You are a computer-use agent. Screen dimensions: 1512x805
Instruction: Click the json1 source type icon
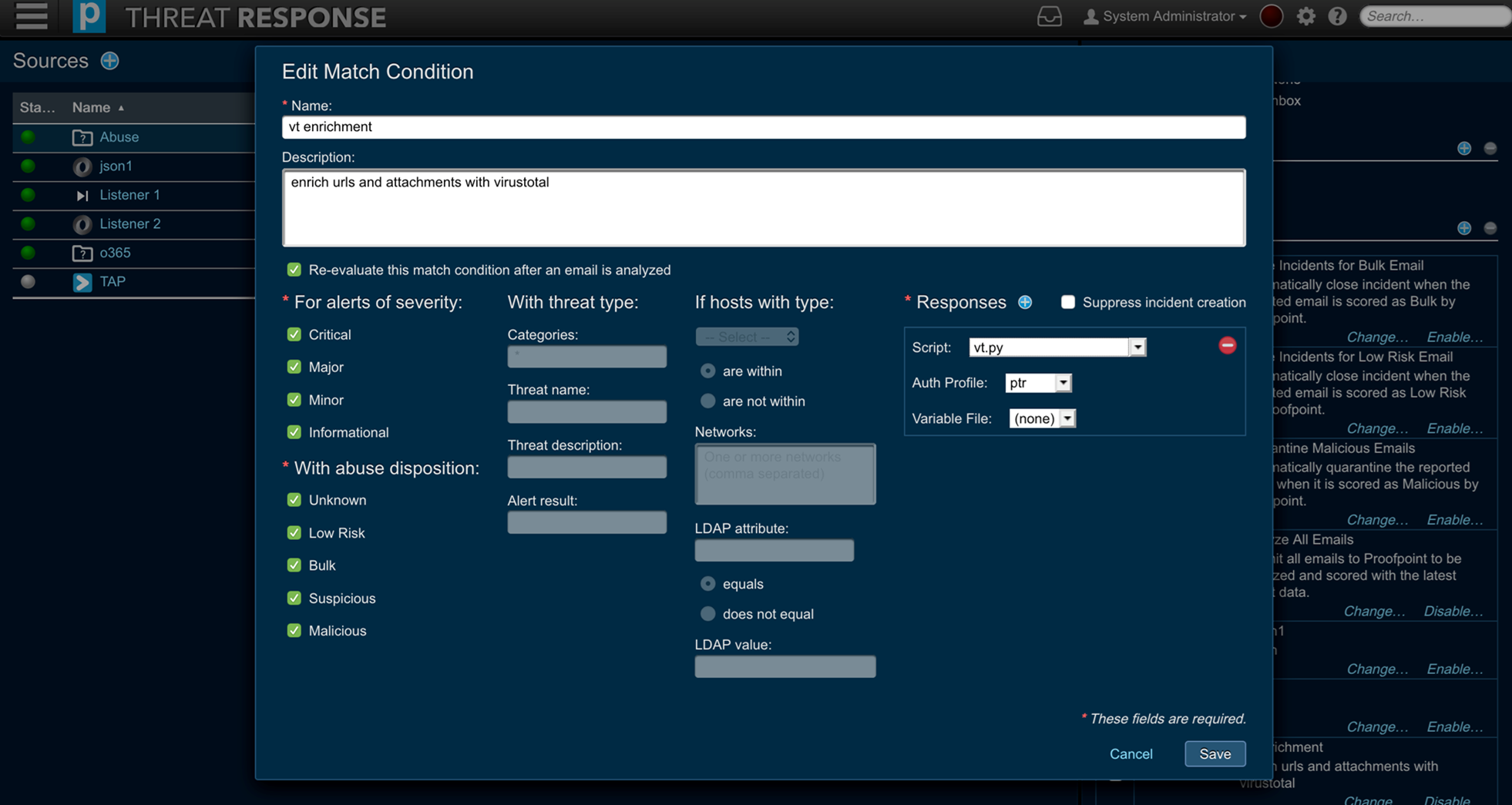[82, 166]
